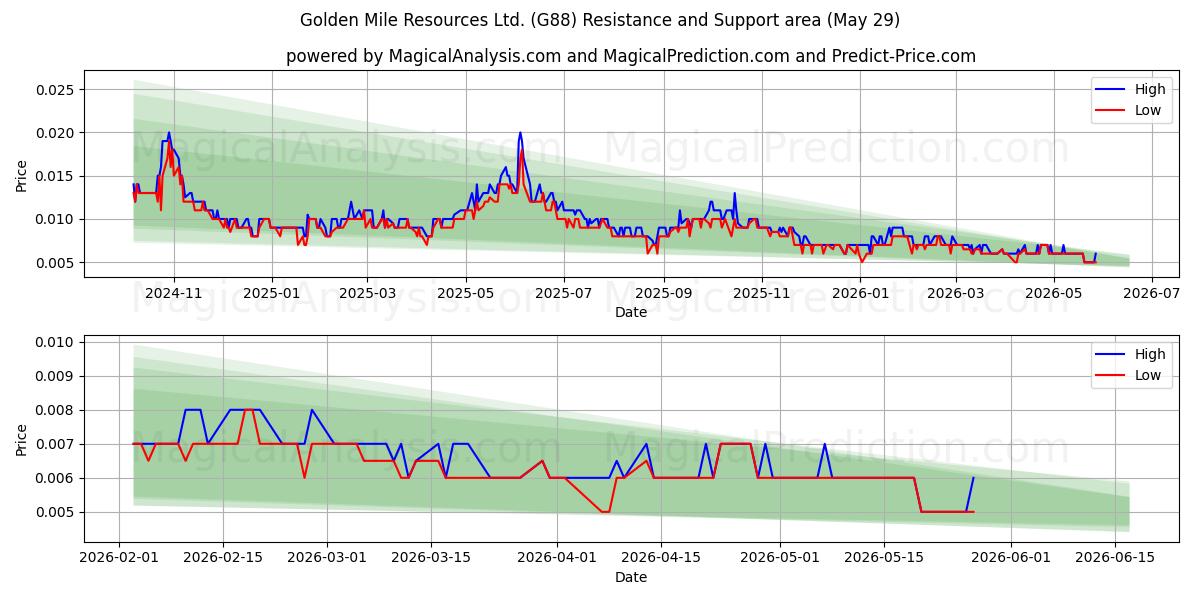The height and width of the screenshot is (600, 1200).
Task: Click the '0.010' price tick in top chart
Action: coord(56,219)
